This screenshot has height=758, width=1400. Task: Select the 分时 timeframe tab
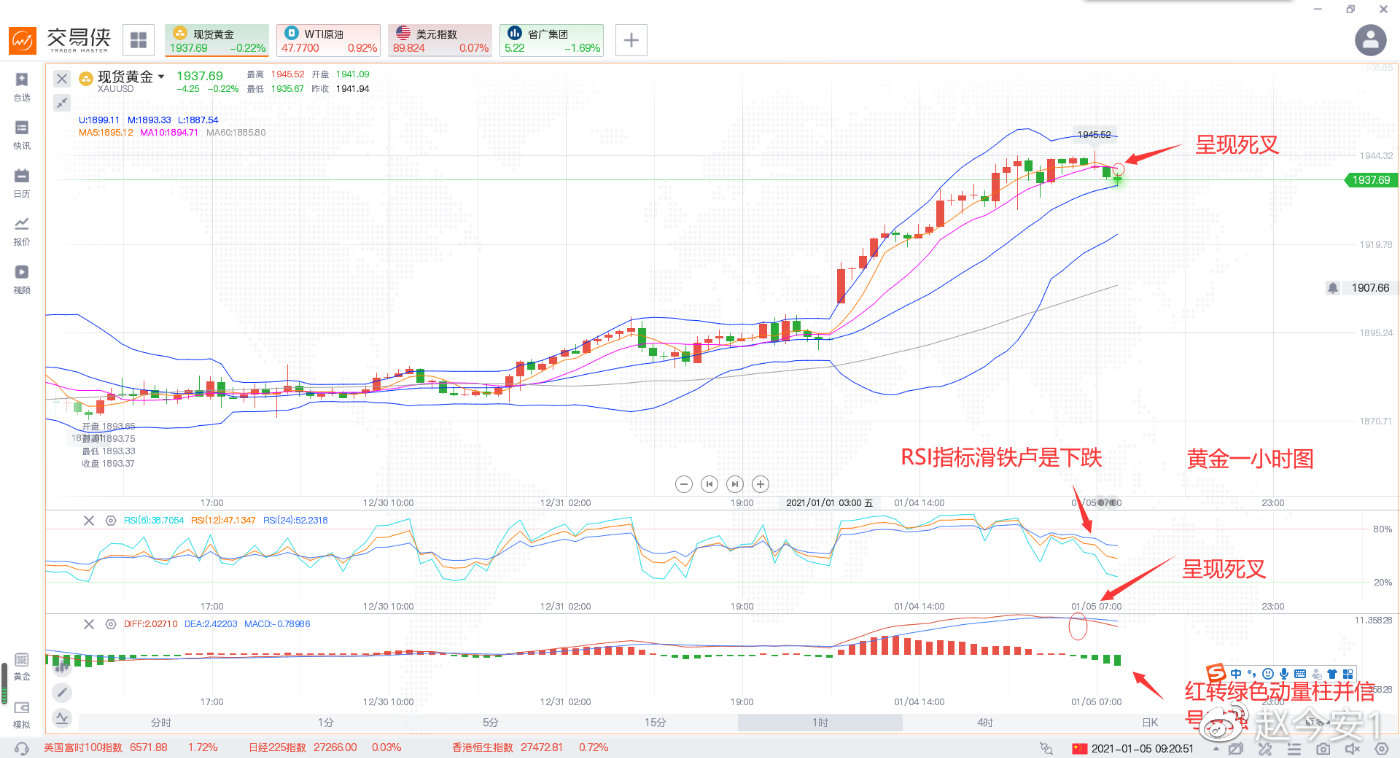pos(161,722)
